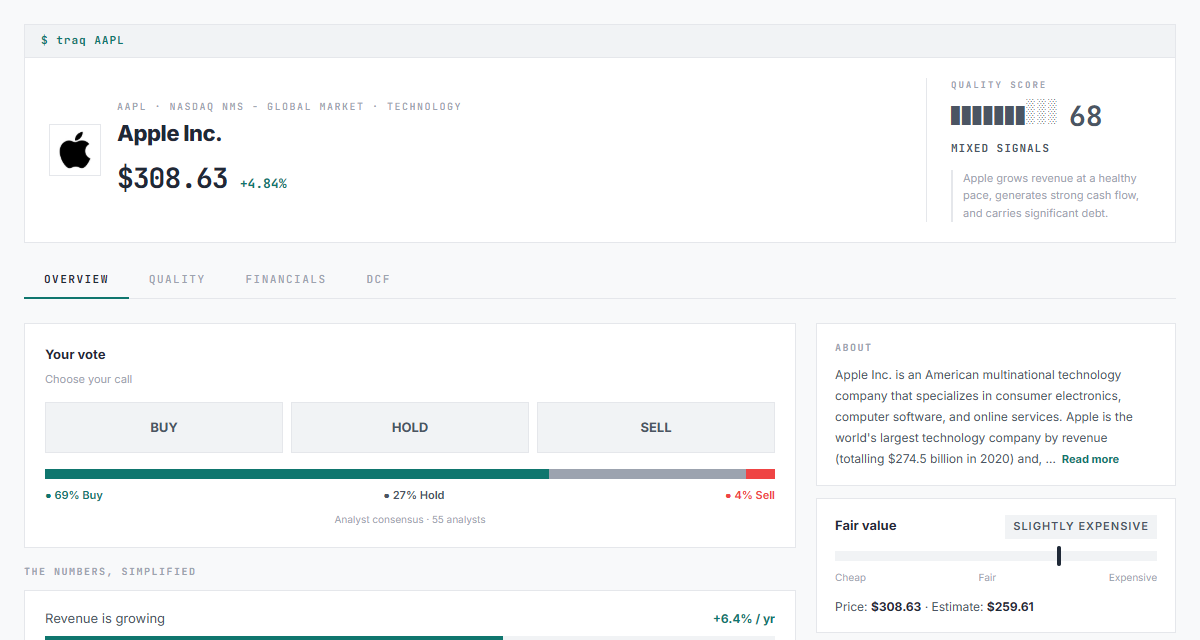Image resolution: width=1200 pixels, height=640 pixels.
Task: Click the $308.63 stock price
Action: coord(173,178)
